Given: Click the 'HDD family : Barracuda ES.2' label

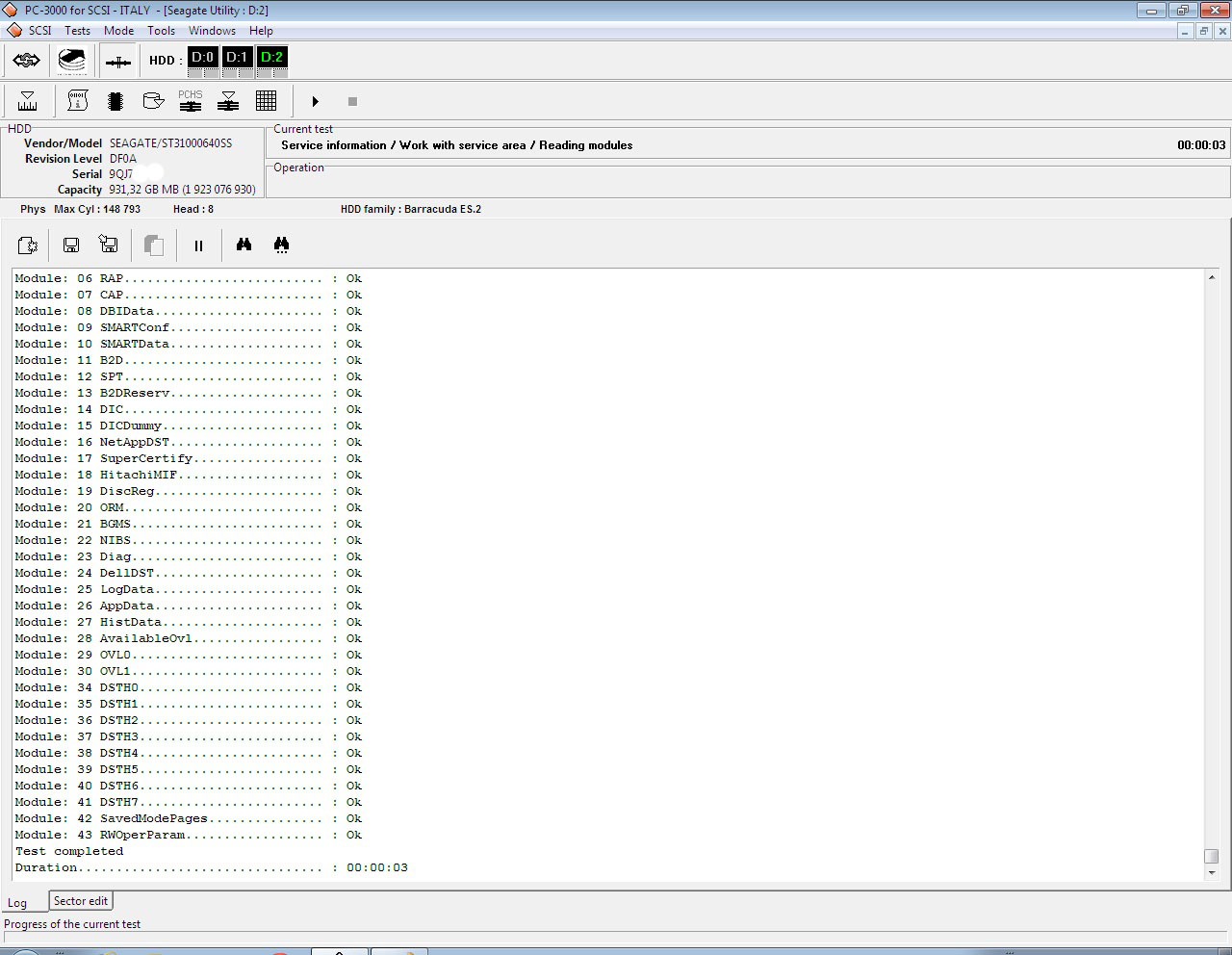Looking at the screenshot, I should click(x=411, y=209).
